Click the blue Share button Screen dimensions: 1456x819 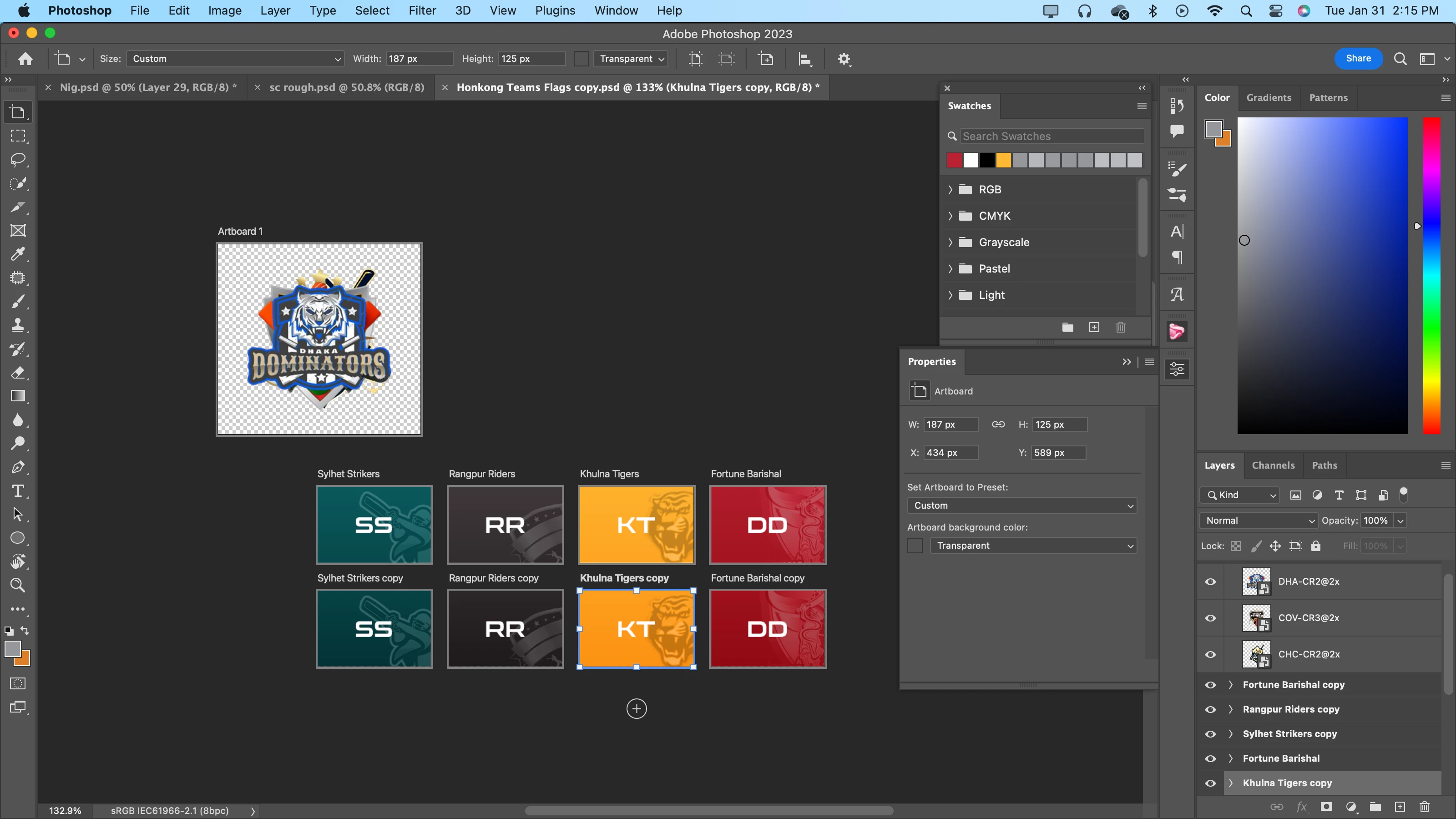1358,58
